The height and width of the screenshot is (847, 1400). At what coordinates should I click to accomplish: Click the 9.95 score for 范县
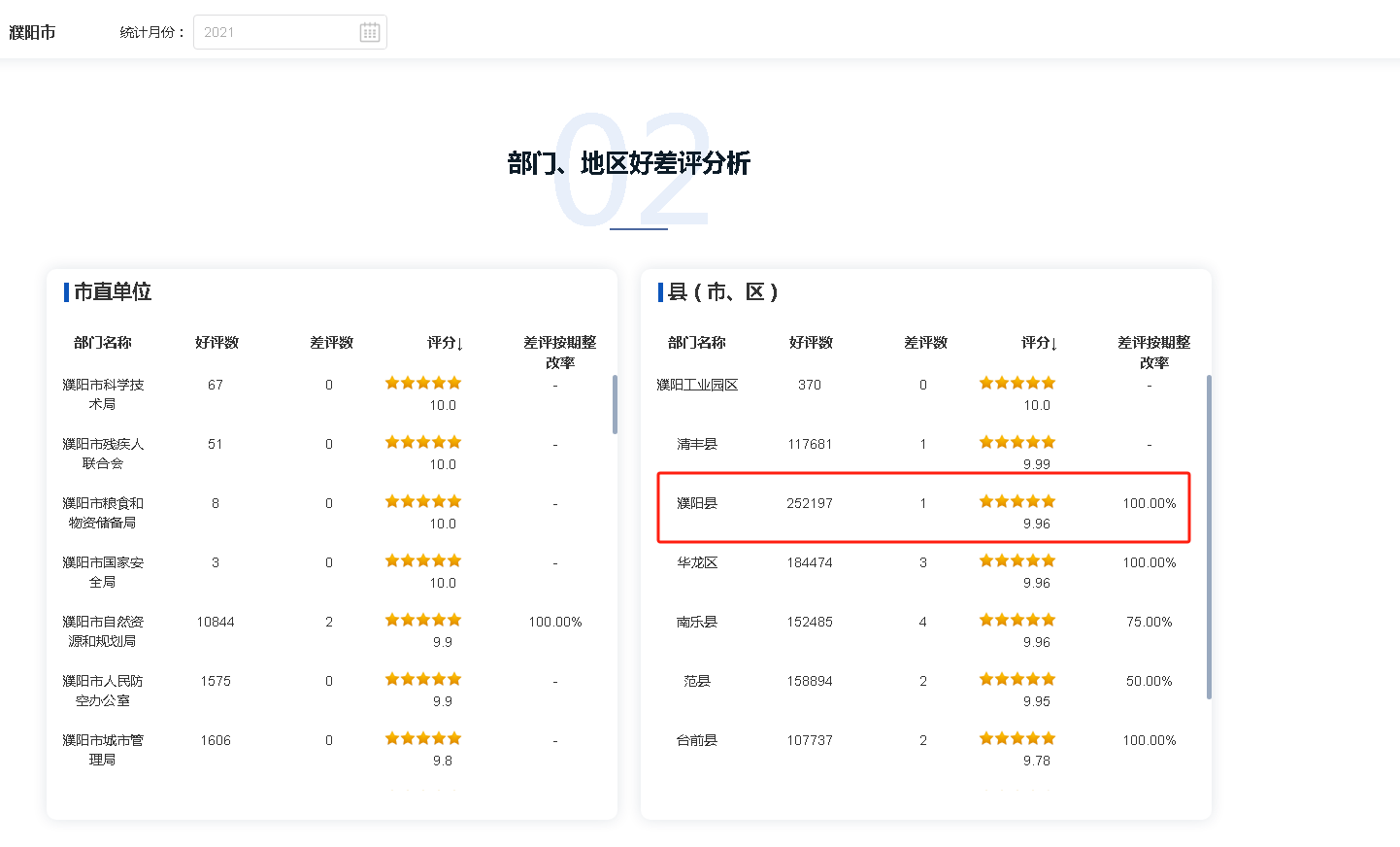pos(1037,701)
